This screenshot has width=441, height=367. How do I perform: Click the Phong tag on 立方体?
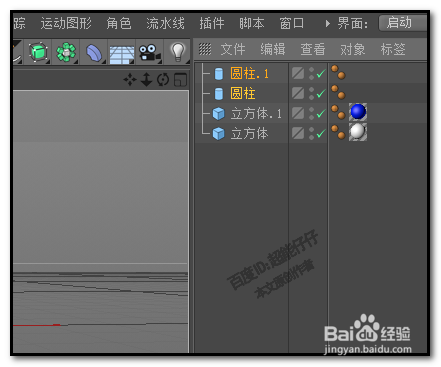tap(338, 132)
